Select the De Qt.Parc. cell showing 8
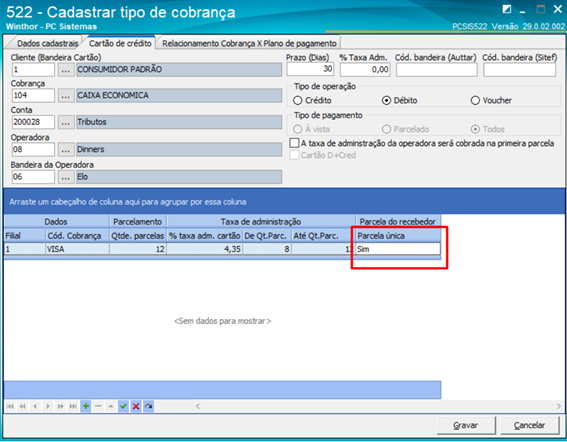This screenshot has width=567, height=442. click(267, 249)
